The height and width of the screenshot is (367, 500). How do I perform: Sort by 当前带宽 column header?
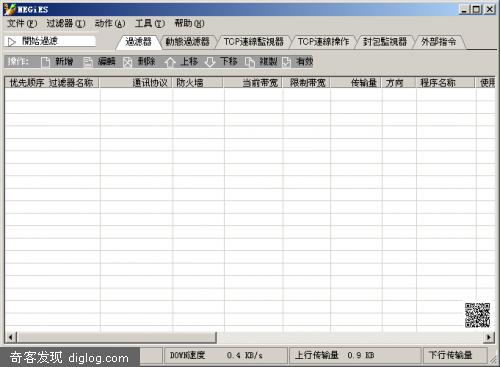(253, 82)
